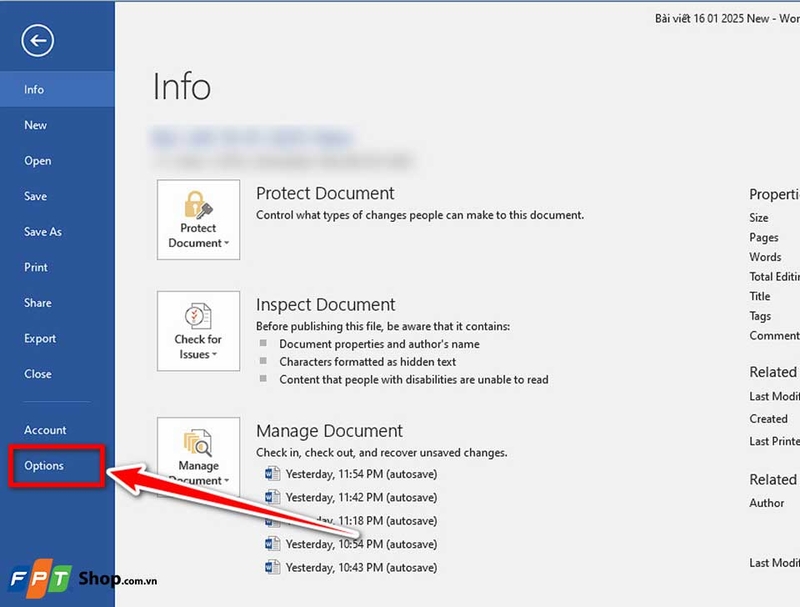Click the Created date label
Screen dimensions: 800x607
[x=768, y=419]
